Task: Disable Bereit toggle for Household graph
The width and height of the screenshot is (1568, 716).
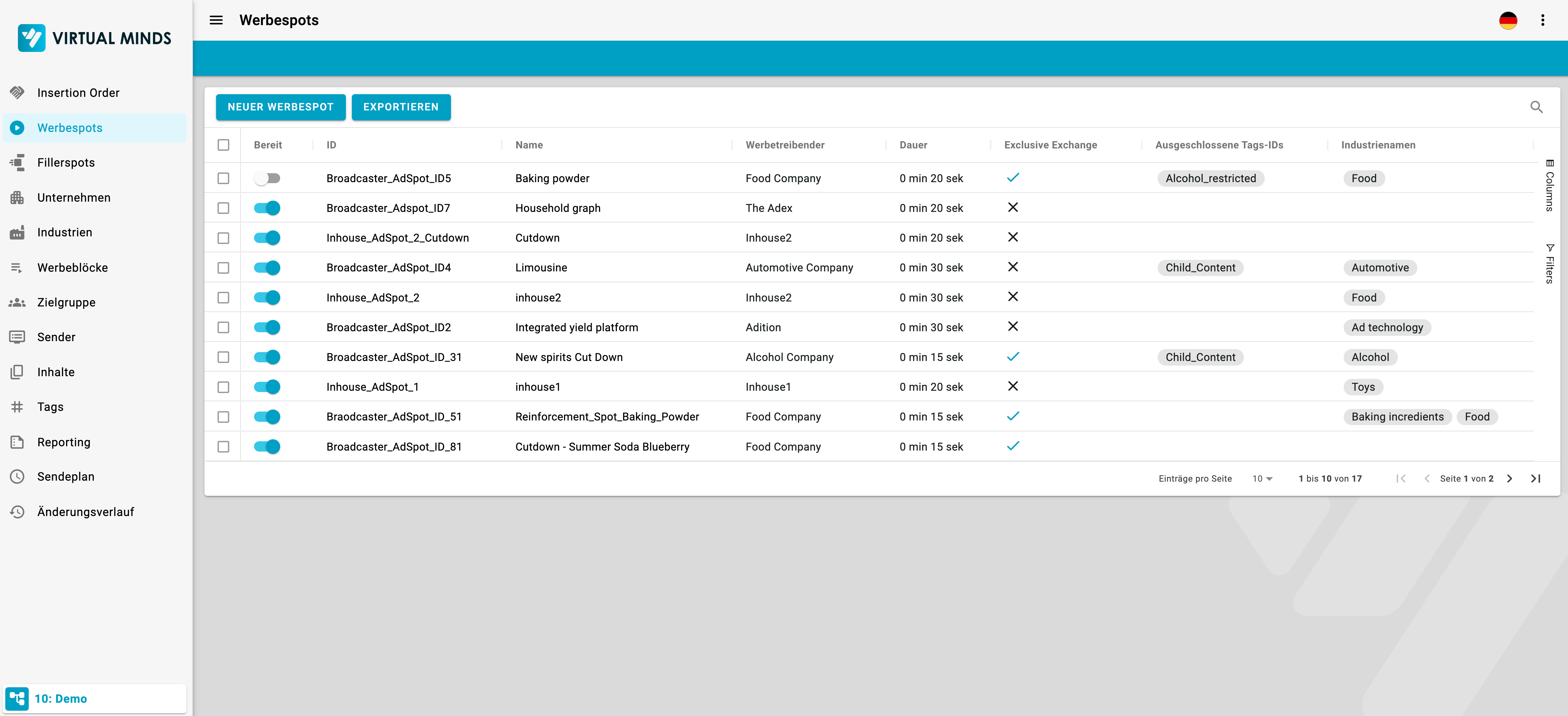Action: (267, 208)
